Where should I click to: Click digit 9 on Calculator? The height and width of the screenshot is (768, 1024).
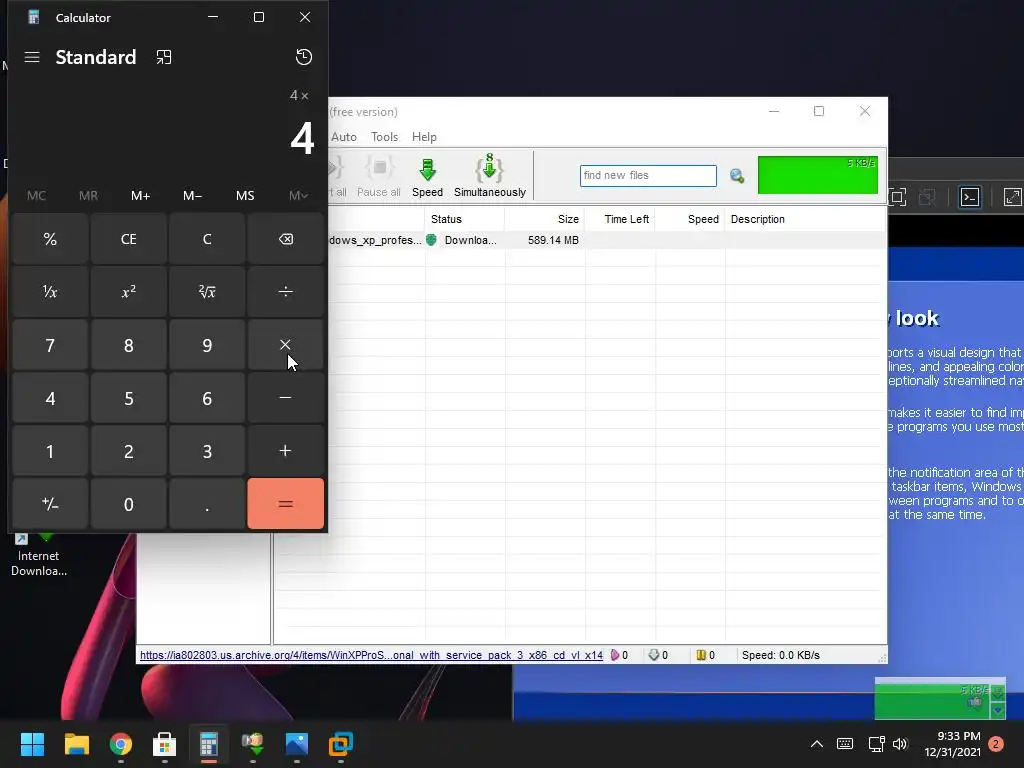click(x=207, y=345)
